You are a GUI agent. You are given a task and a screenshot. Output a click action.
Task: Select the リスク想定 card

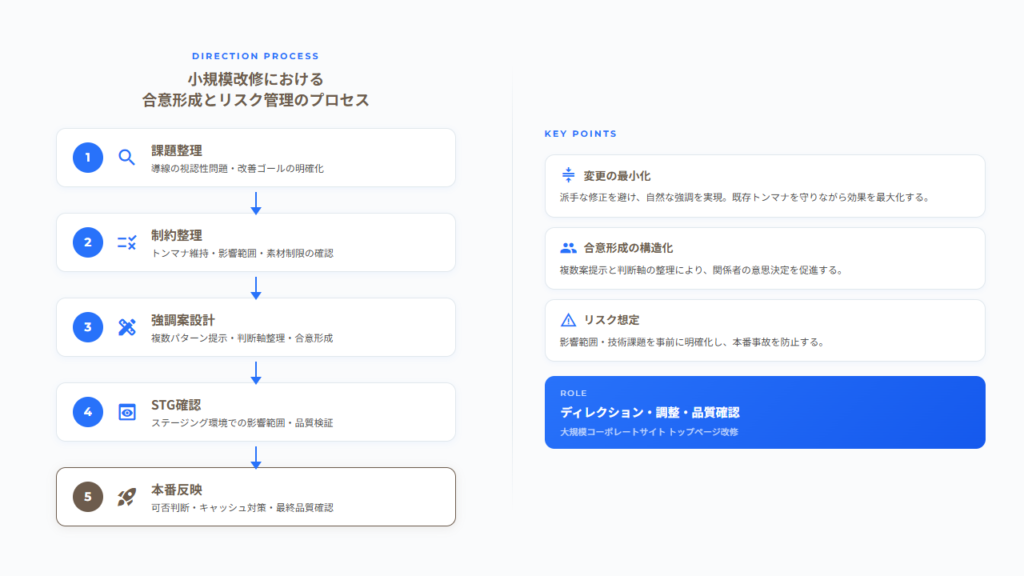pyautogui.click(x=764, y=330)
